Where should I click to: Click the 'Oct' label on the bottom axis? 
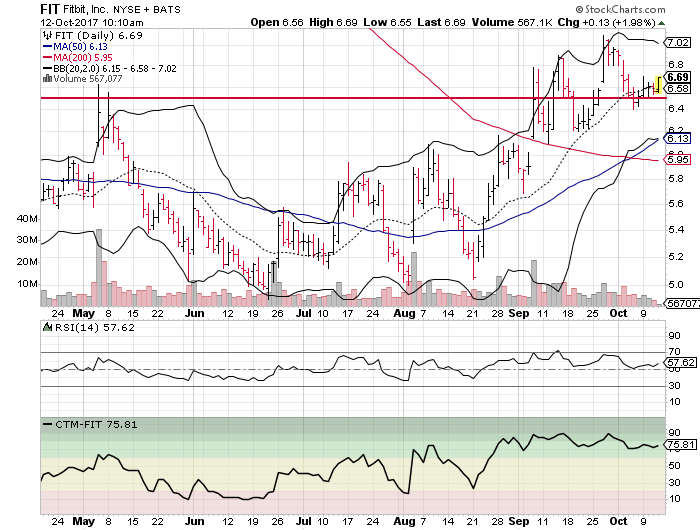click(x=618, y=521)
